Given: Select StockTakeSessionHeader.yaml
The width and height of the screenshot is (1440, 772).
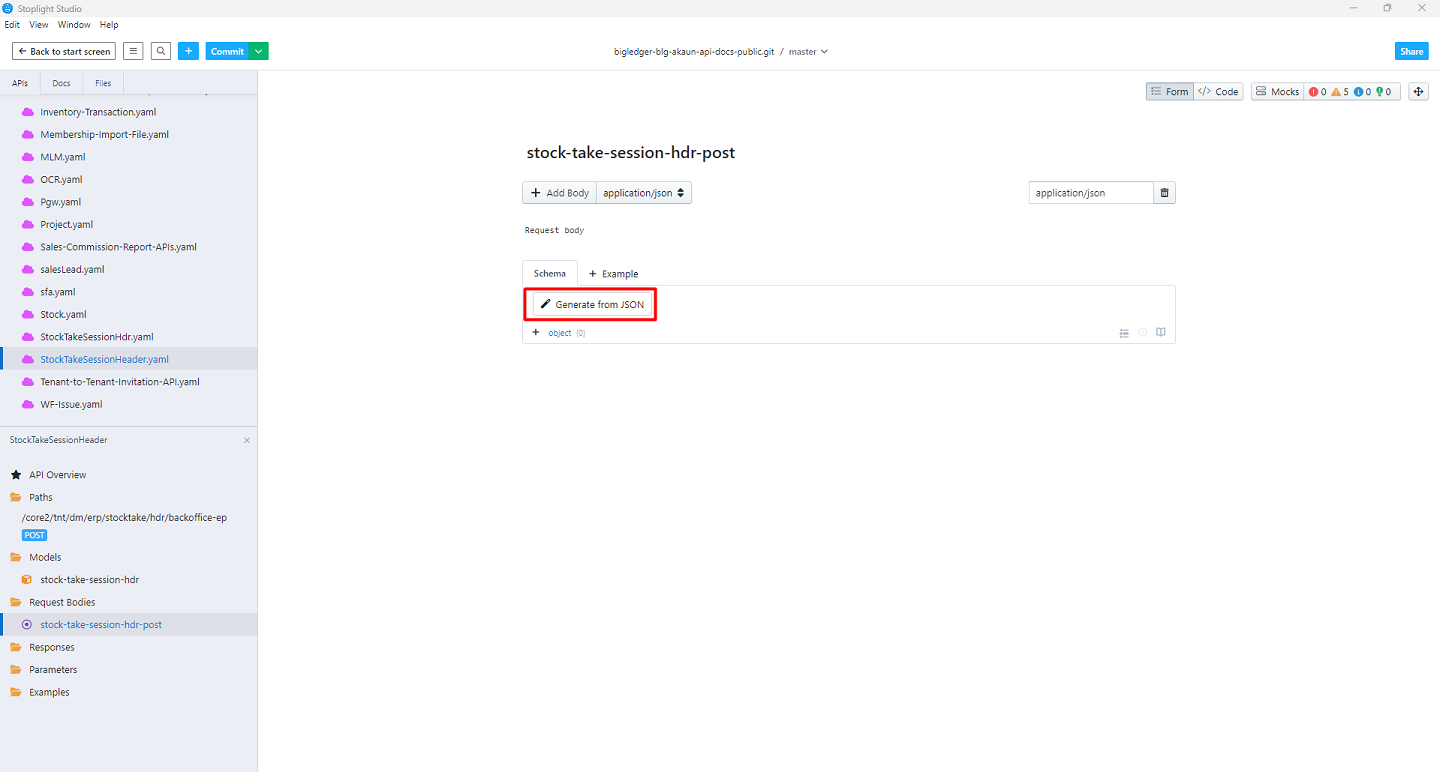Looking at the screenshot, I should 104,359.
